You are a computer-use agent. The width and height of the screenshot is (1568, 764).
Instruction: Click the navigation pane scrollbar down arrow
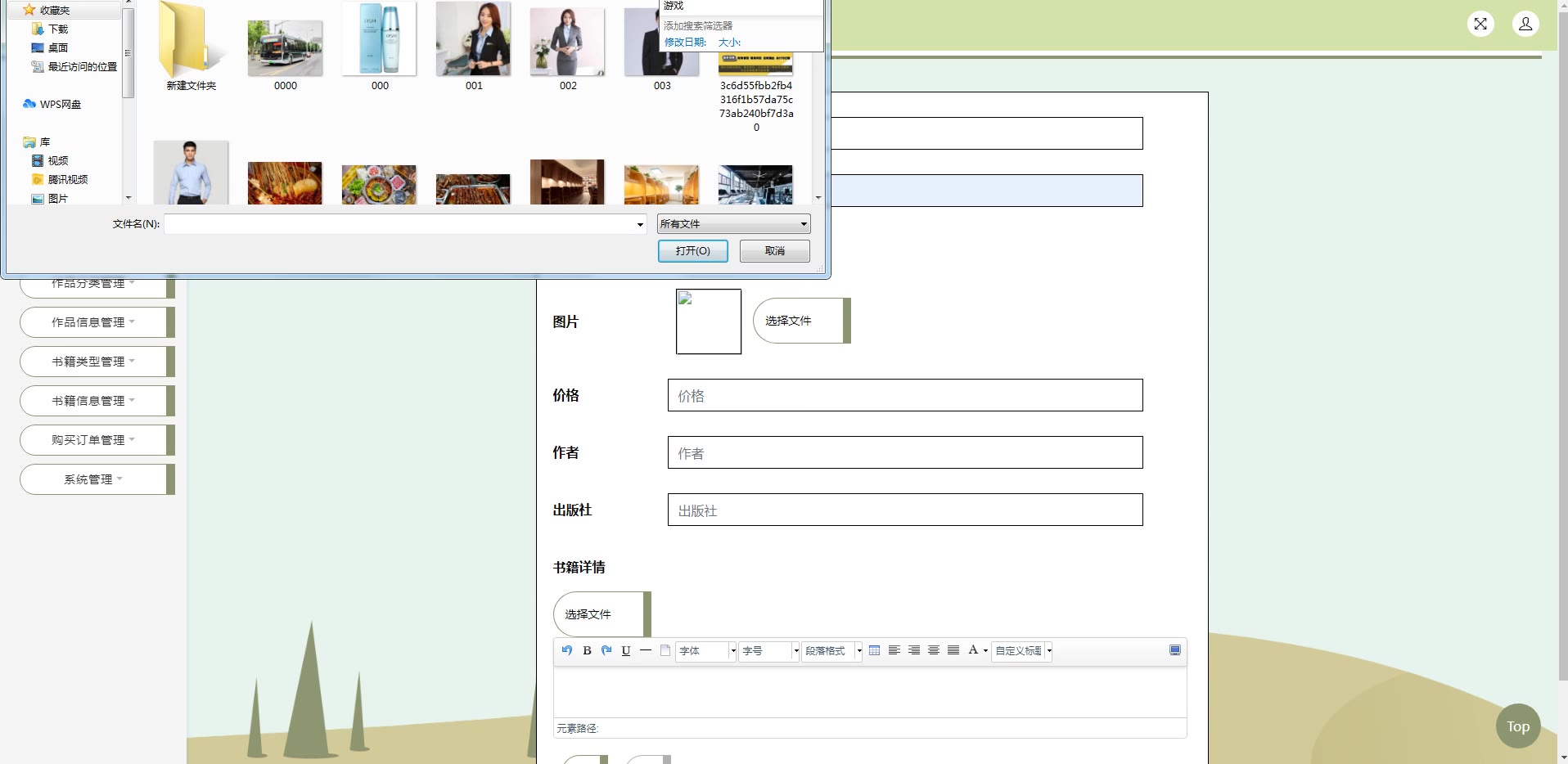click(128, 198)
